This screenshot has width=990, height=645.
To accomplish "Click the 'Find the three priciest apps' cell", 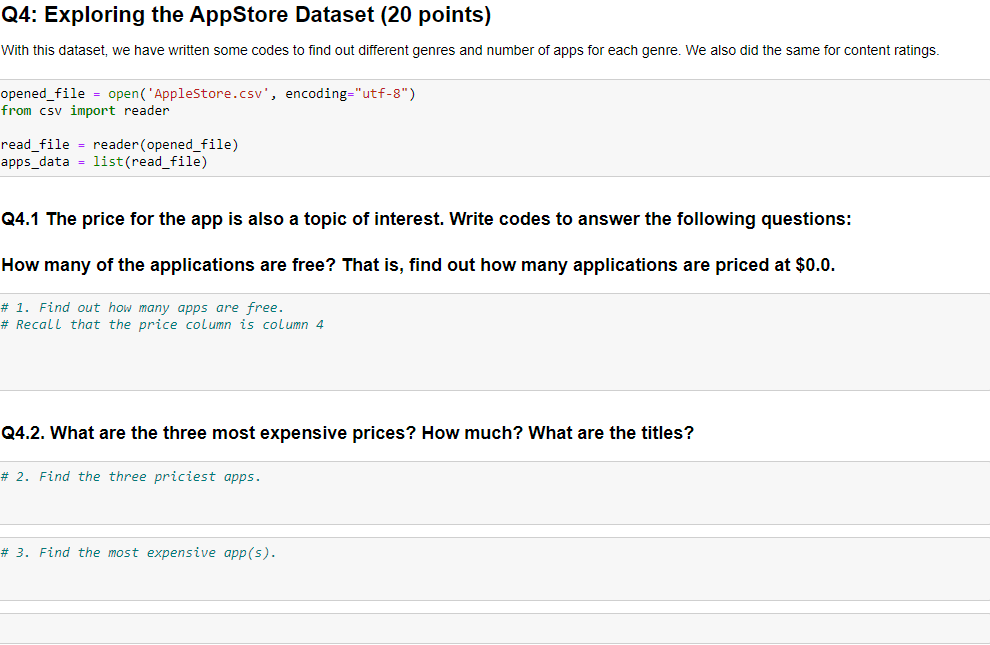I will [495, 493].
